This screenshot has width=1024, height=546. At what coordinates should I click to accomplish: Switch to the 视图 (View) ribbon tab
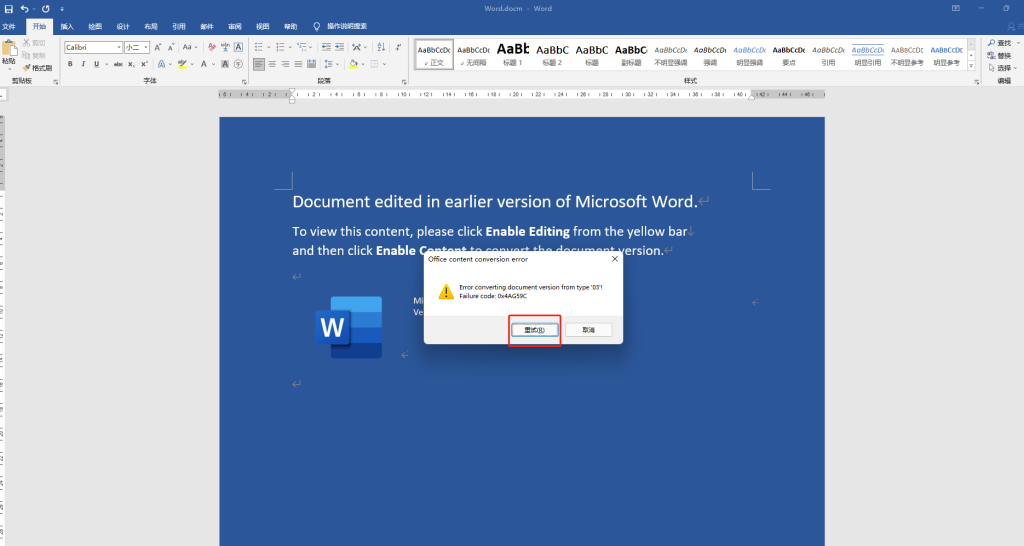[262, 26]
